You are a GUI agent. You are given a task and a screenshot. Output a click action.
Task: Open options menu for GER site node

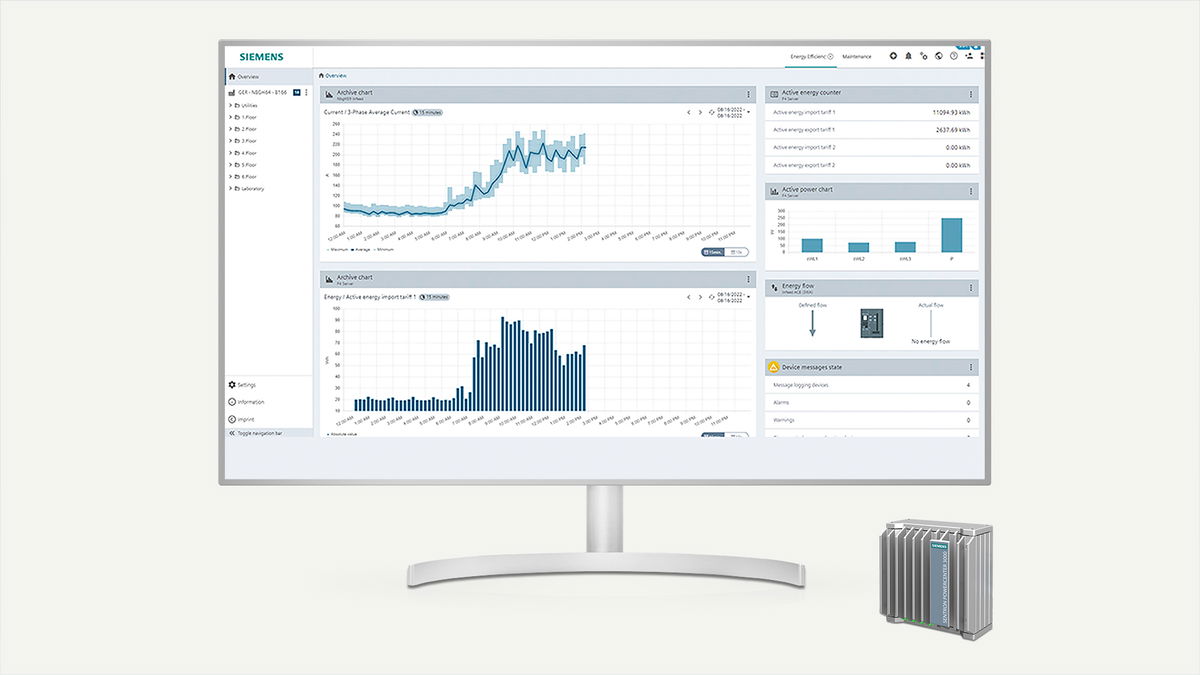click(306, 92)
